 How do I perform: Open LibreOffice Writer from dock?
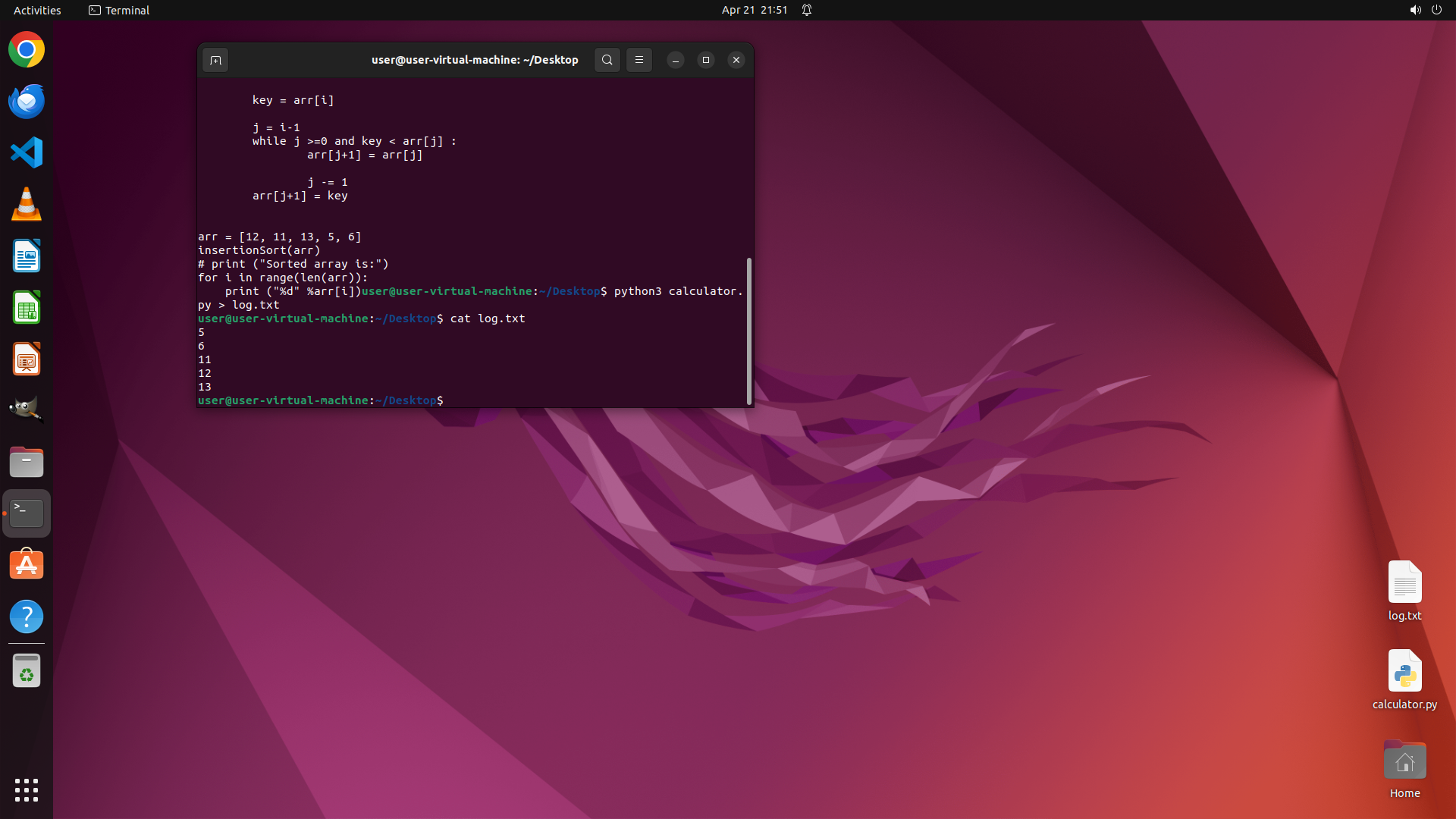pyautogui.click(x=27, y=256)
